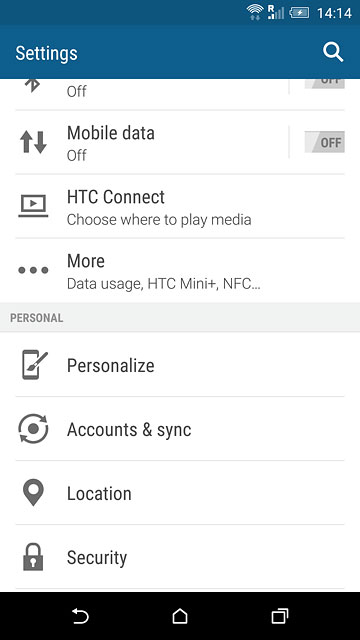
Task: Tap the Bluetooth icon at top
Action: tap(32, 85)
